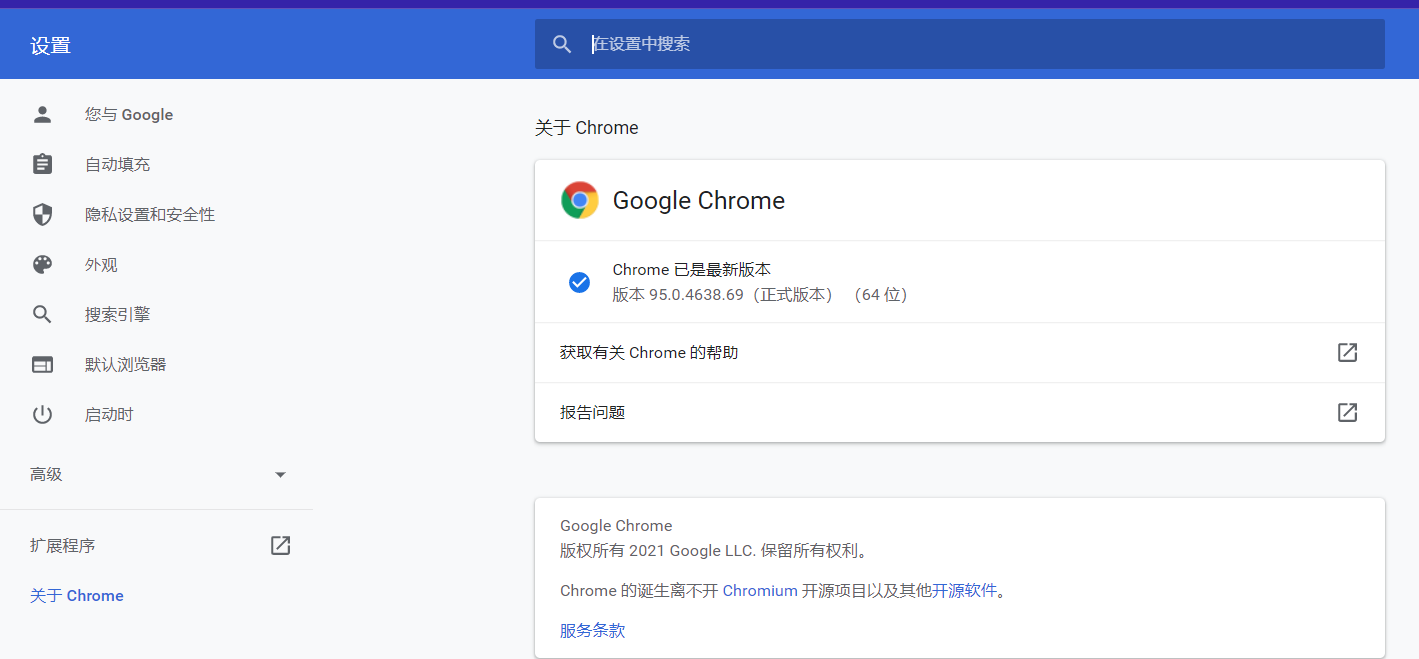
Task: Open the Chromium link
Action: pos(760,590)
